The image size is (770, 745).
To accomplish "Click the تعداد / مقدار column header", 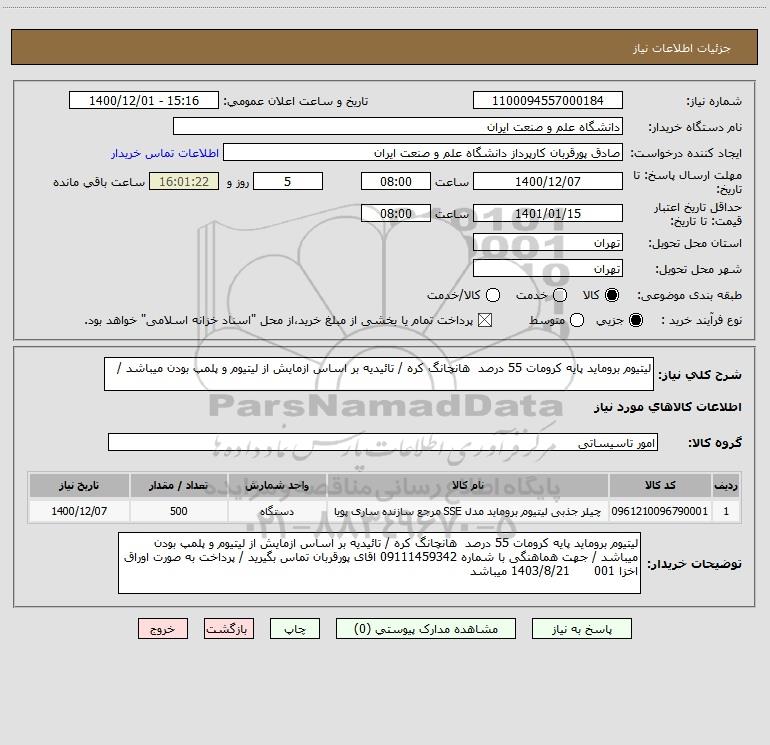I will (x=179, y=485).
